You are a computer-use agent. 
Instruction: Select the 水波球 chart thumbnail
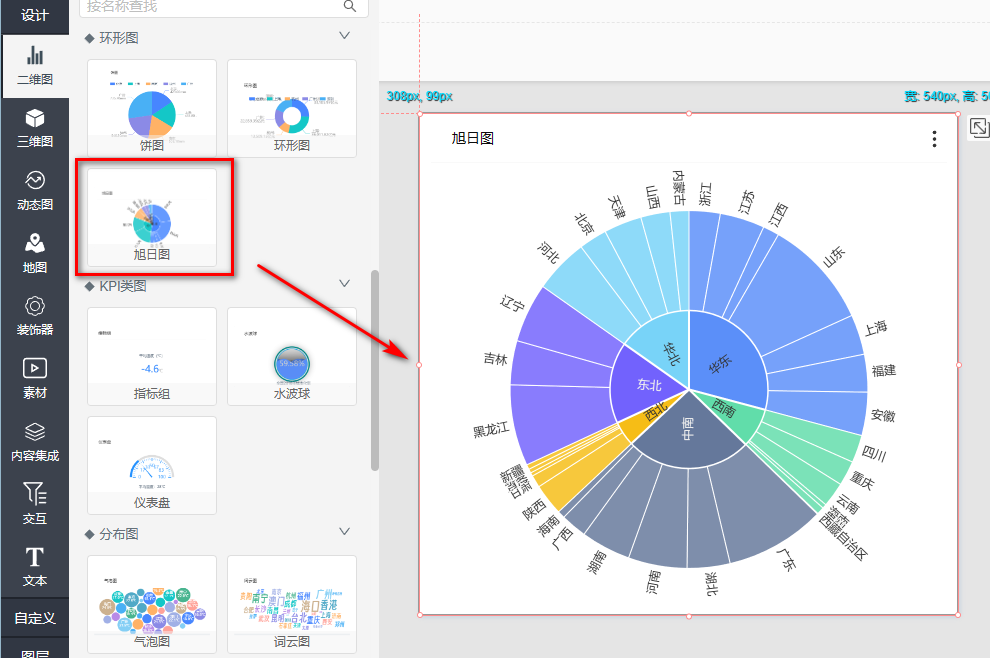tap(292, 356)
